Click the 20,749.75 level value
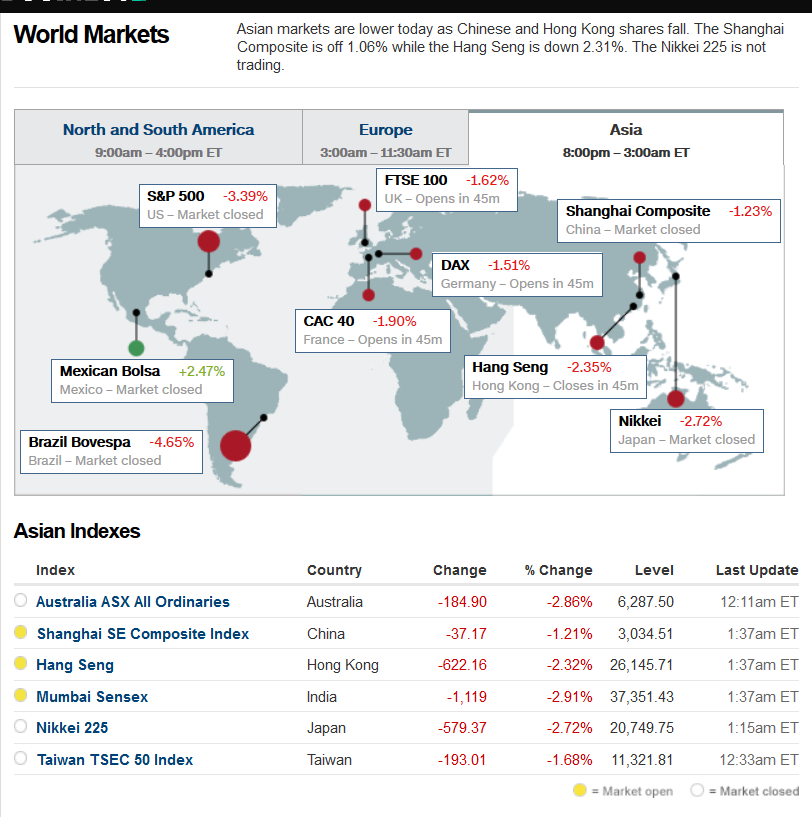 point(642,728)
